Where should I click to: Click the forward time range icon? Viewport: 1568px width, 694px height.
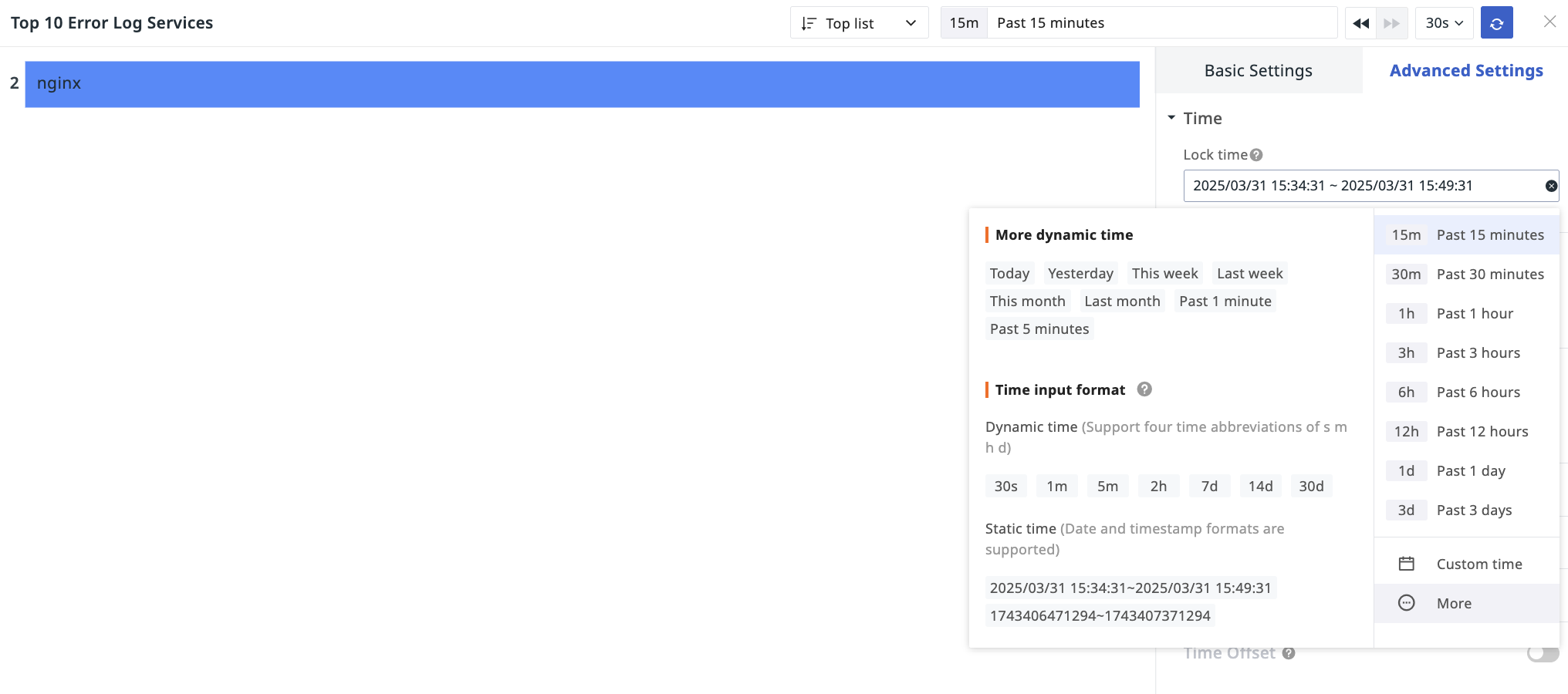(1392, 23)
